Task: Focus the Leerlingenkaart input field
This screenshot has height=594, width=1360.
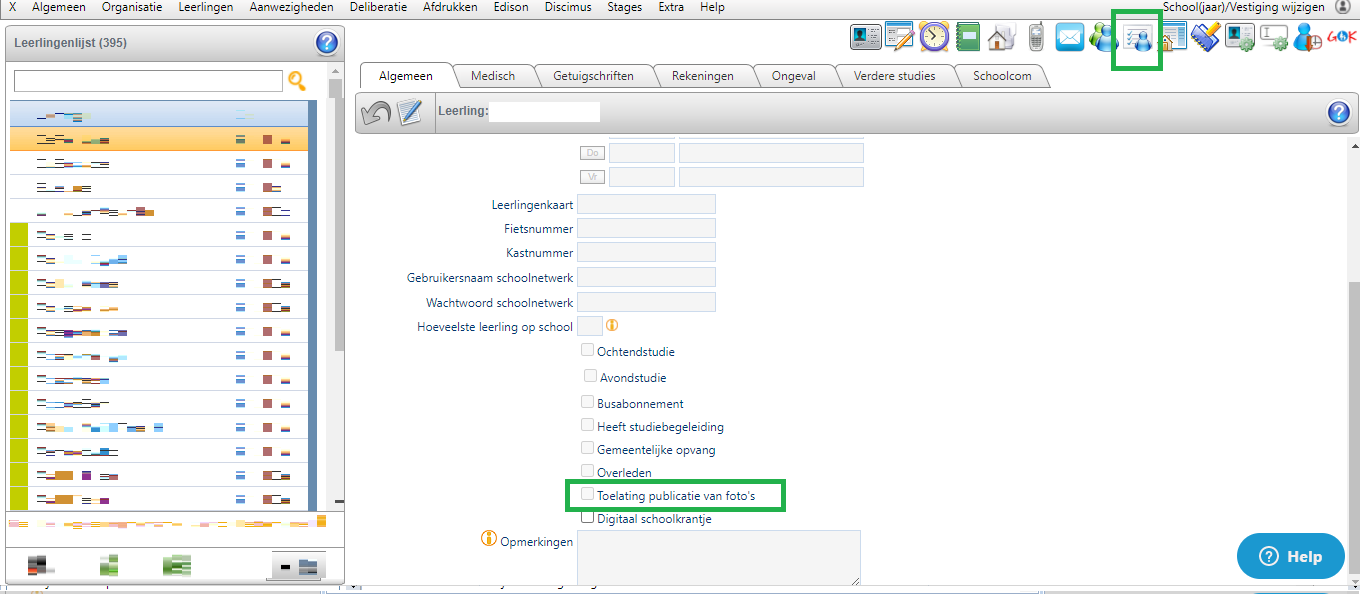Action: pos(647,204)
